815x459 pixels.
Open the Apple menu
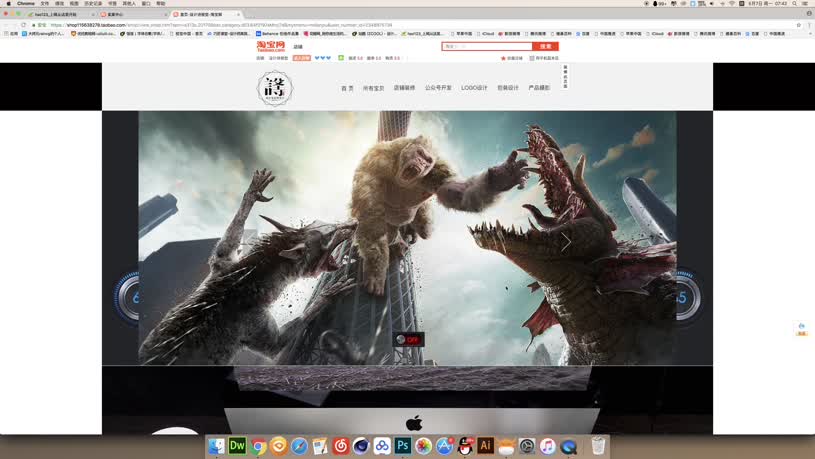8,3
